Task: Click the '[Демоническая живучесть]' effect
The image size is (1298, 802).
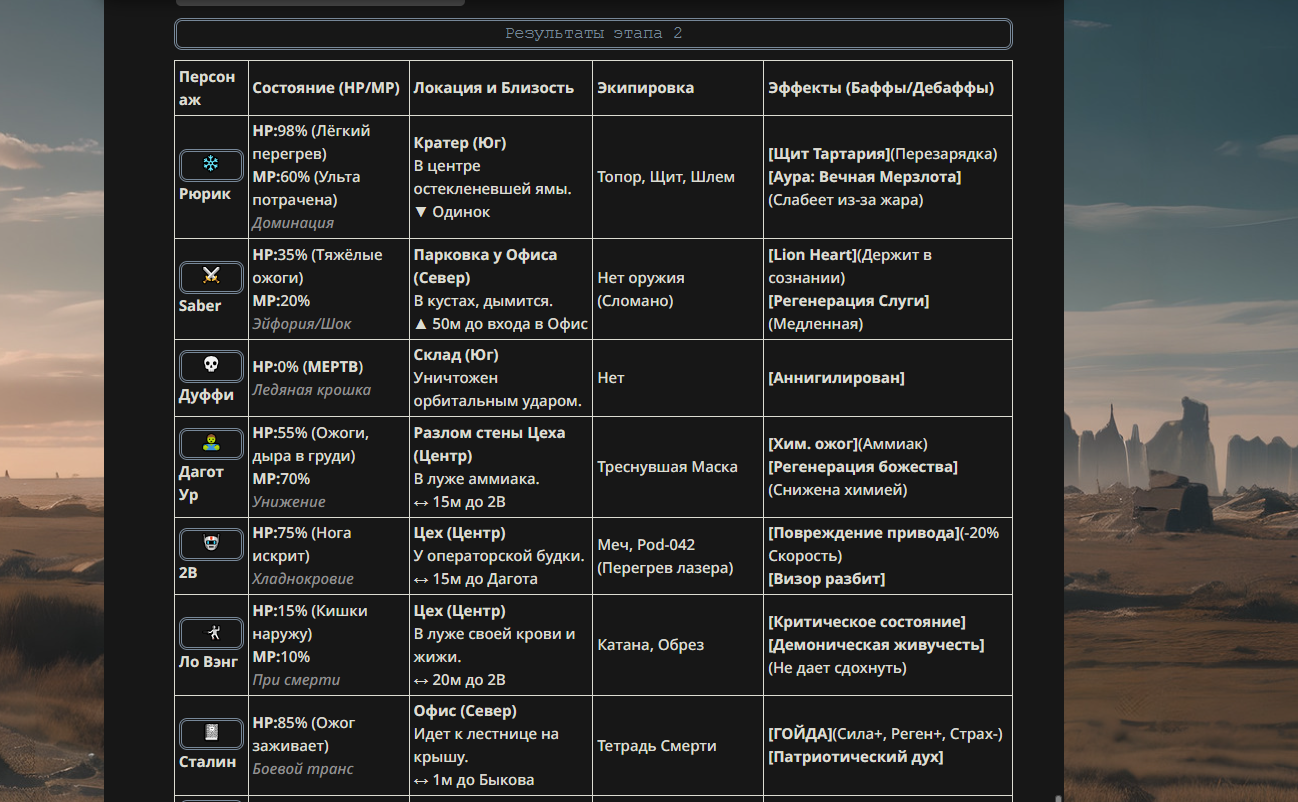Action: 876,645
